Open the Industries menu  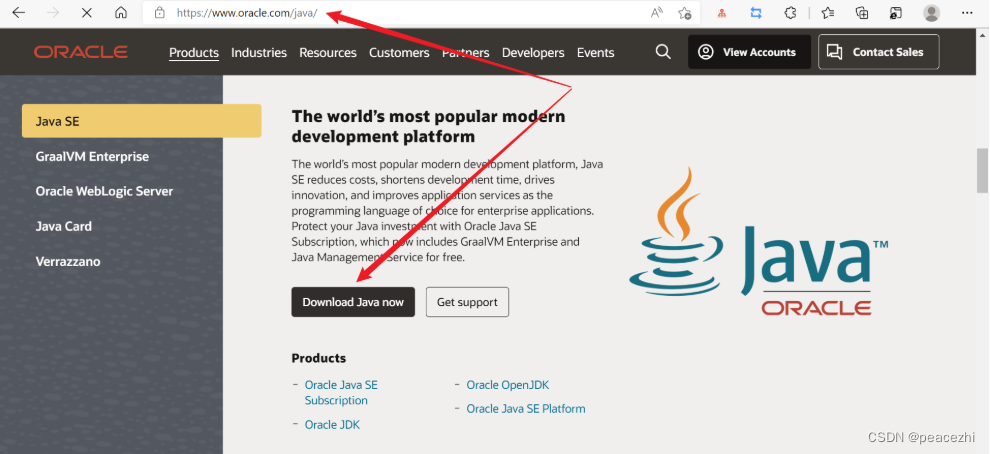[x=259, y=53]
